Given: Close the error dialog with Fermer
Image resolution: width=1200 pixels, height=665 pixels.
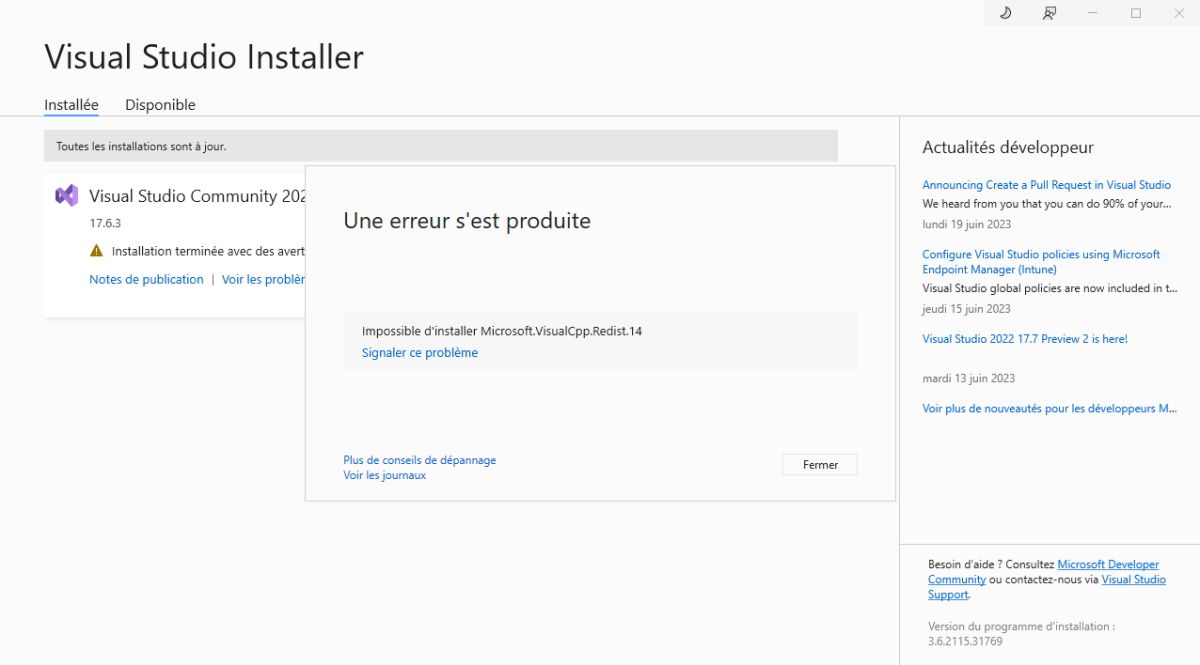Looking at the screenshot, I should click(x=820, y=464).
